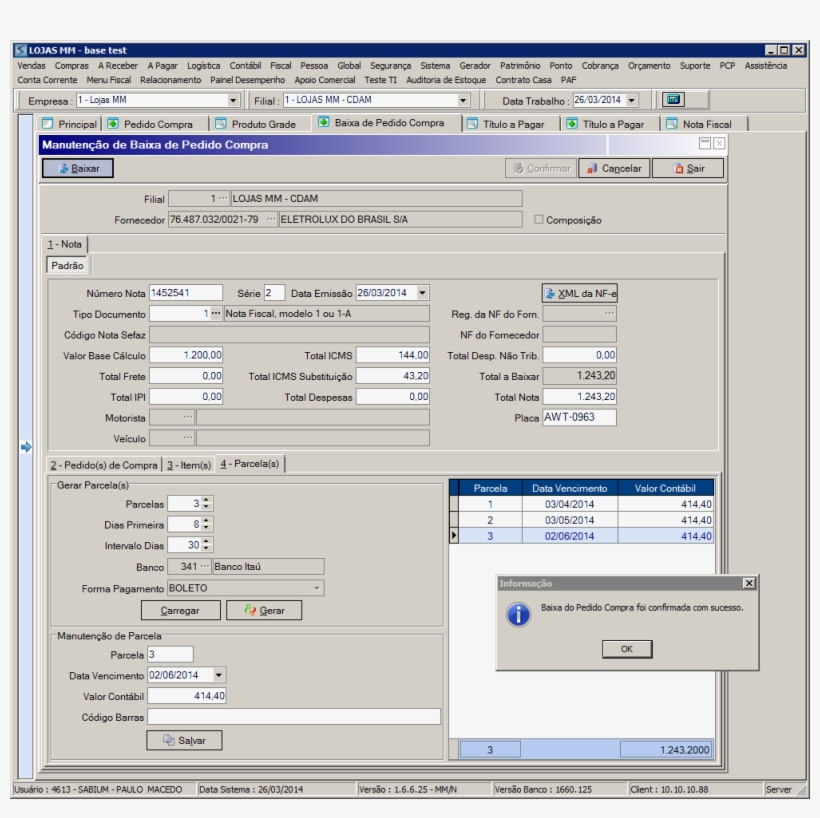The width and height of the screenshot is (820, 818).
Task: Click the calculator icon beside Data Trabalho
Action: coord(674,100)
